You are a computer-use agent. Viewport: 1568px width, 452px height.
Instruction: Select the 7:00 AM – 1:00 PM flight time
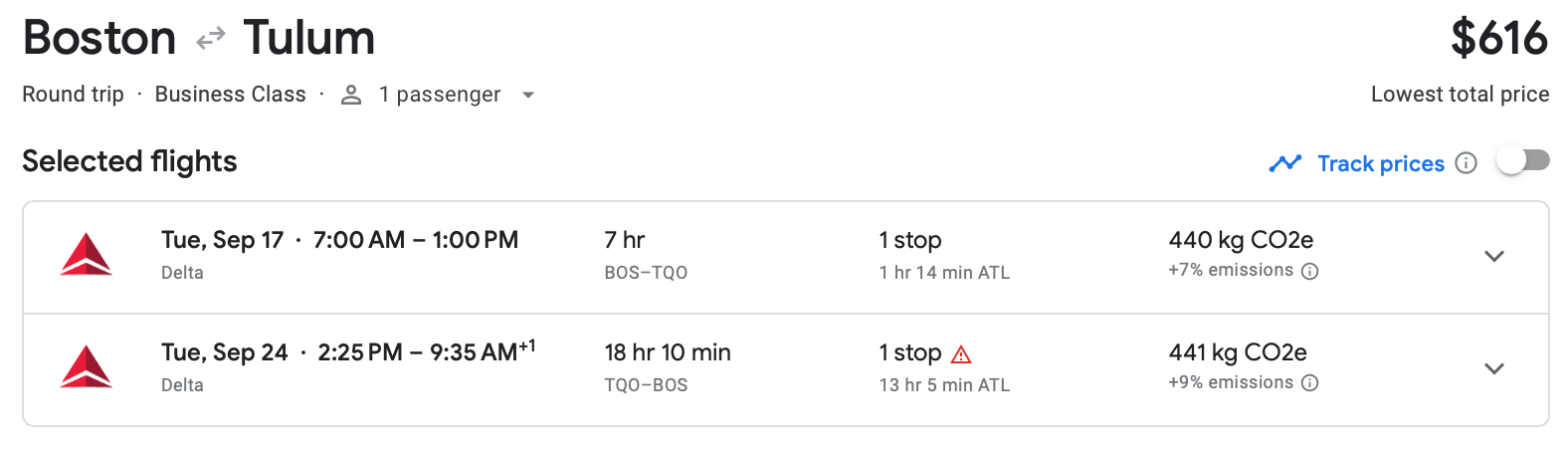[x=415, y=240]
